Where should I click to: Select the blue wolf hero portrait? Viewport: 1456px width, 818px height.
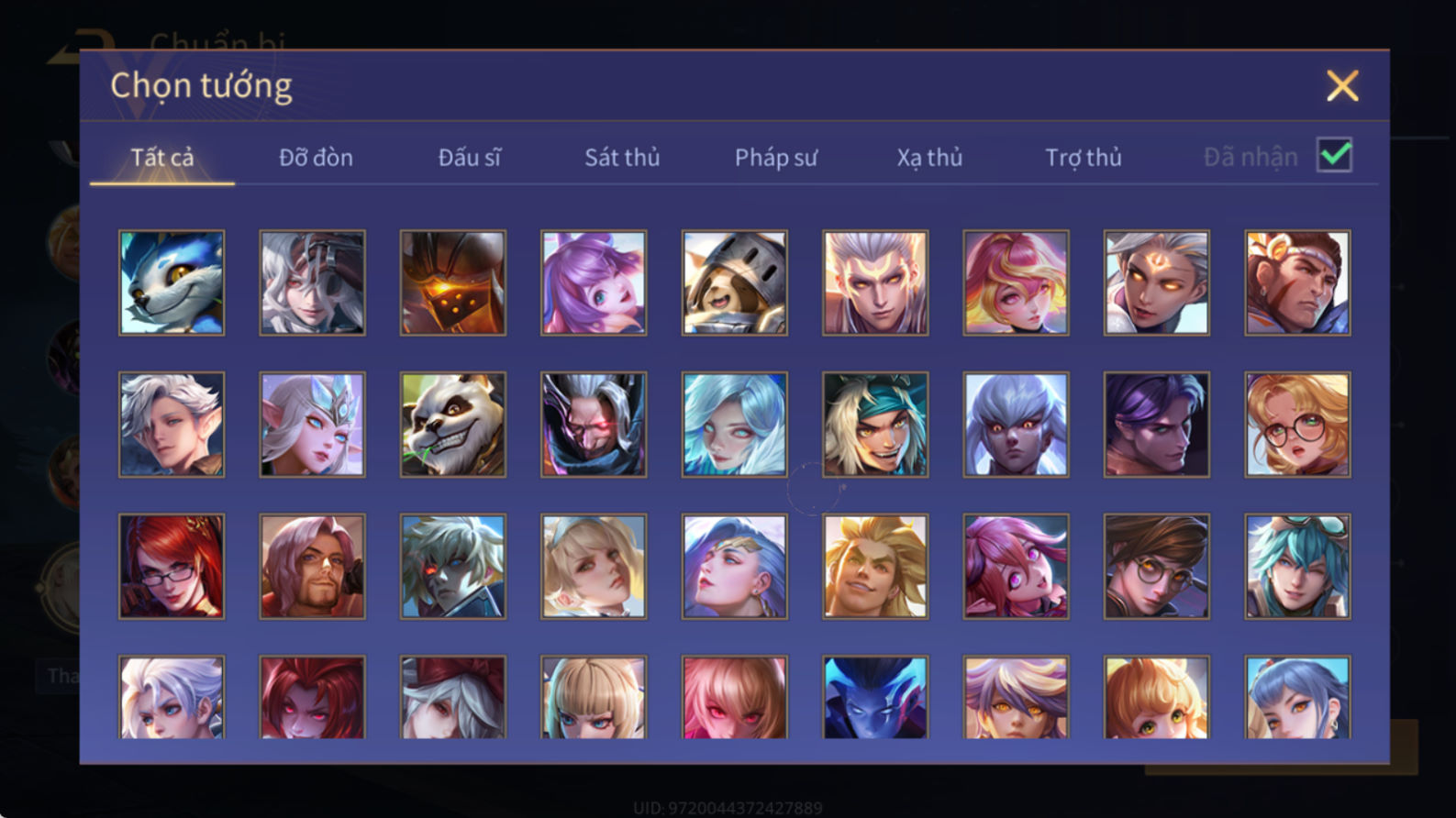(172, 282)
